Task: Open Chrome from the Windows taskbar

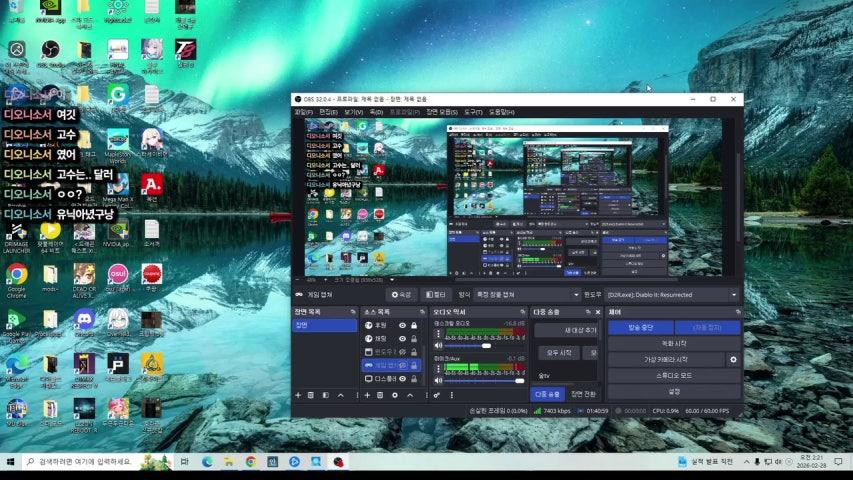Action: click(251, 462)
